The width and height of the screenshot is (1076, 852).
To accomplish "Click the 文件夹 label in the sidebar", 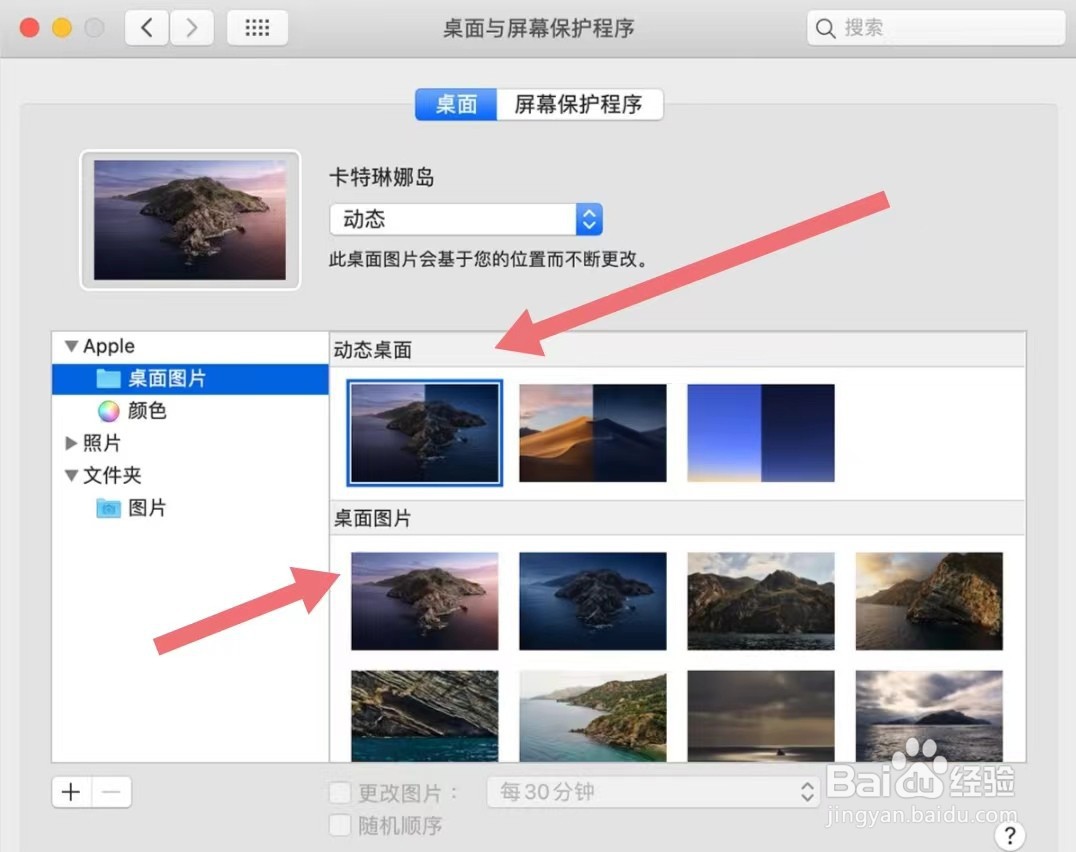I will 112,475.
